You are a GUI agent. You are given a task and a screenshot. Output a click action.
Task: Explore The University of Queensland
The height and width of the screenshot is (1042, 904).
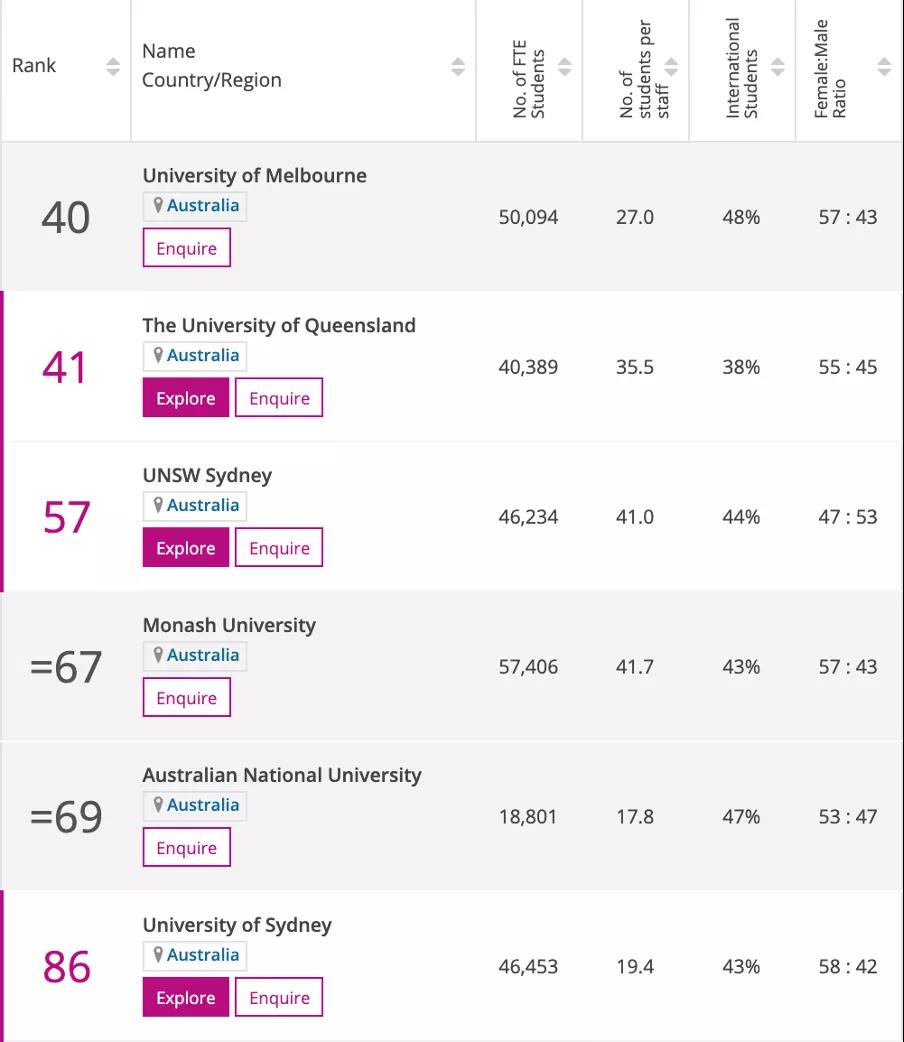pos(186,398)
